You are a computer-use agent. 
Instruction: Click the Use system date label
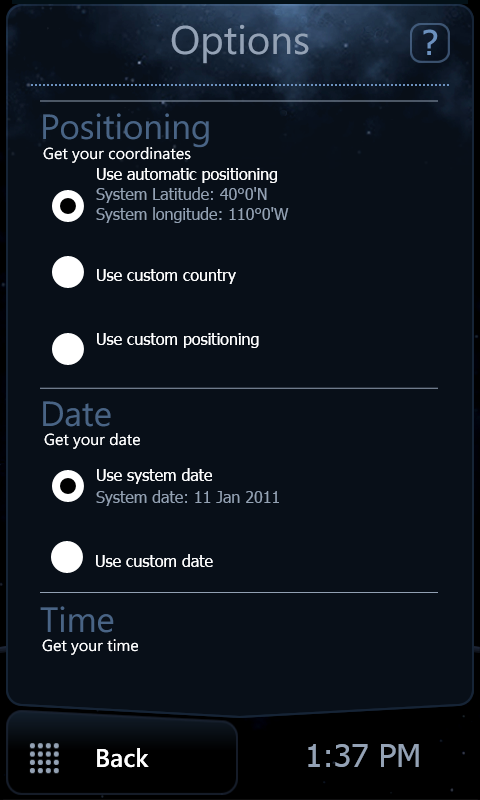coord(154,476)
